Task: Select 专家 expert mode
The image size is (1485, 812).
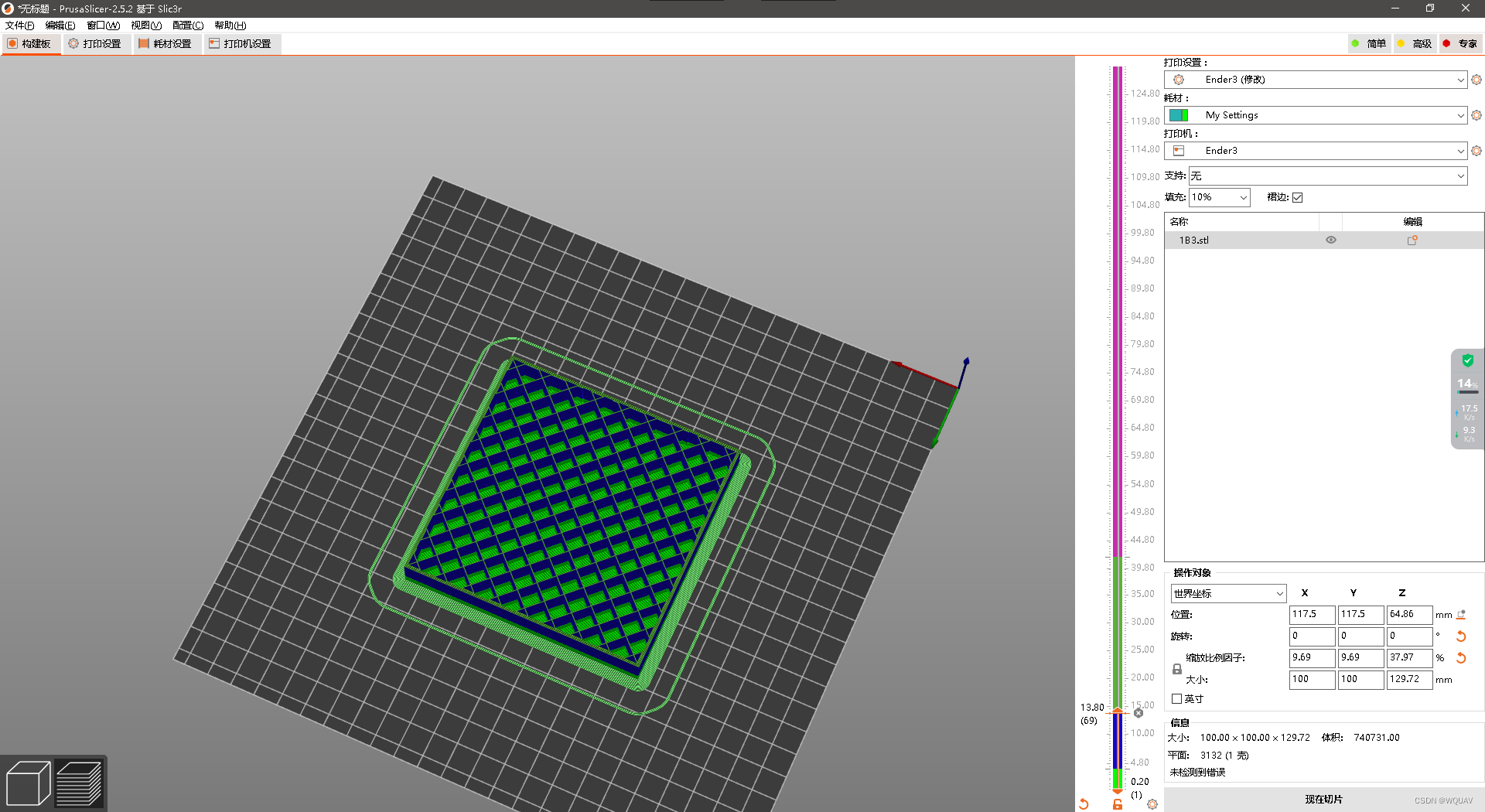Action: [1460, 44]
